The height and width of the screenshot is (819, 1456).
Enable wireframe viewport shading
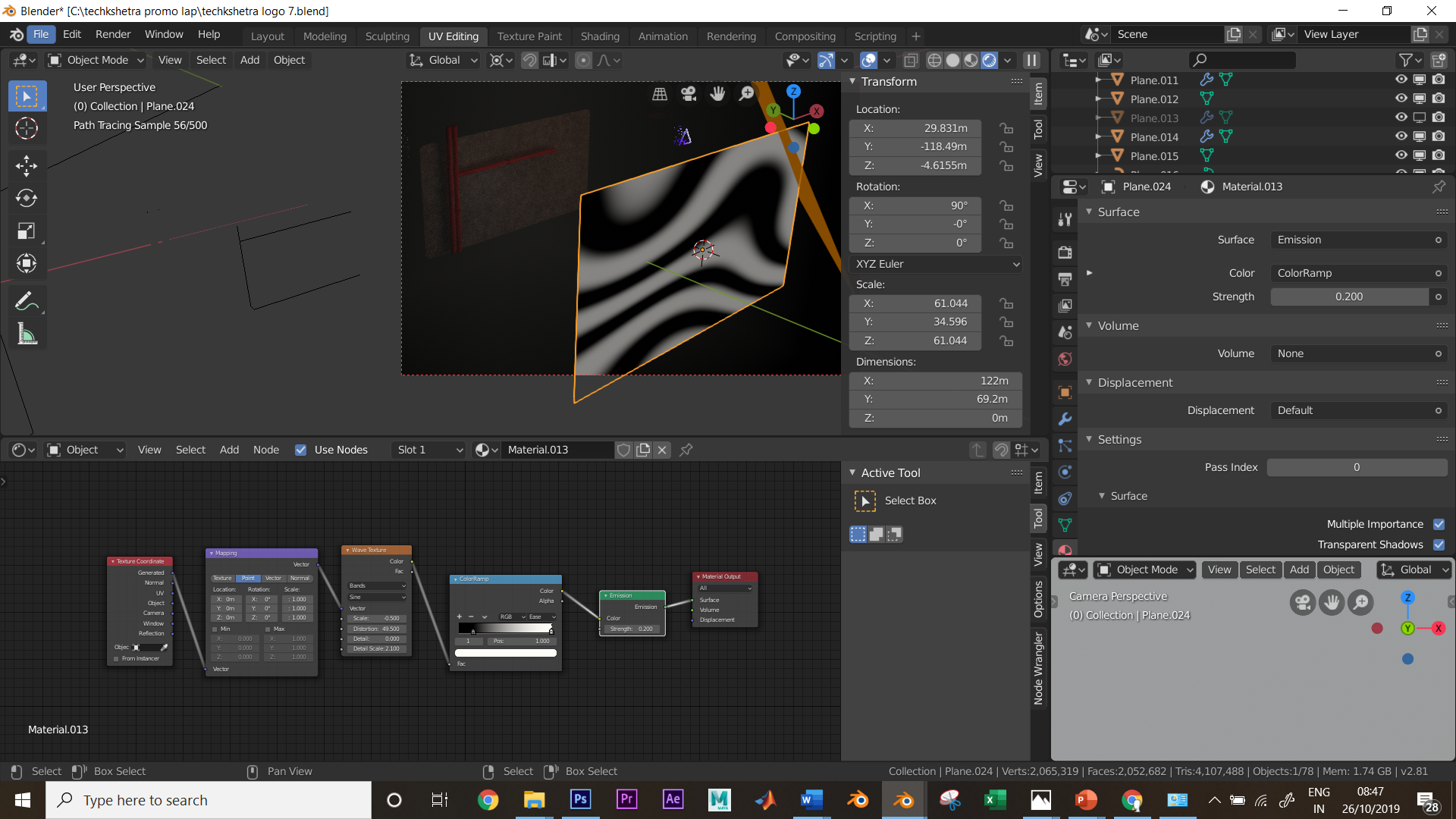tap(935, 60)
